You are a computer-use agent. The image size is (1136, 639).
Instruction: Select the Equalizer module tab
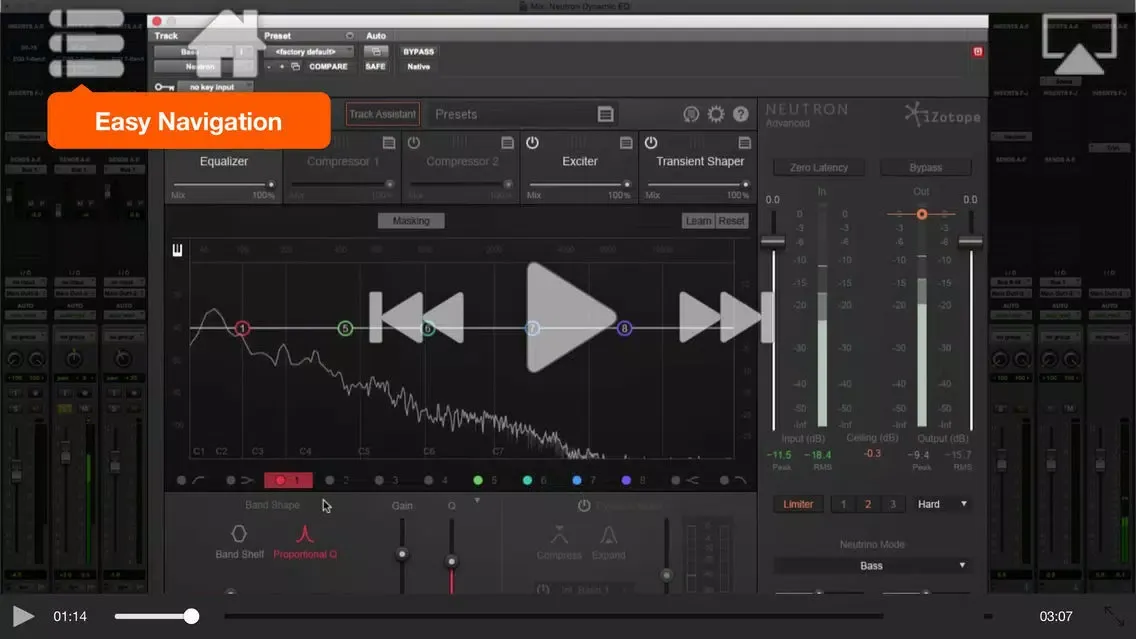(224, 162)
